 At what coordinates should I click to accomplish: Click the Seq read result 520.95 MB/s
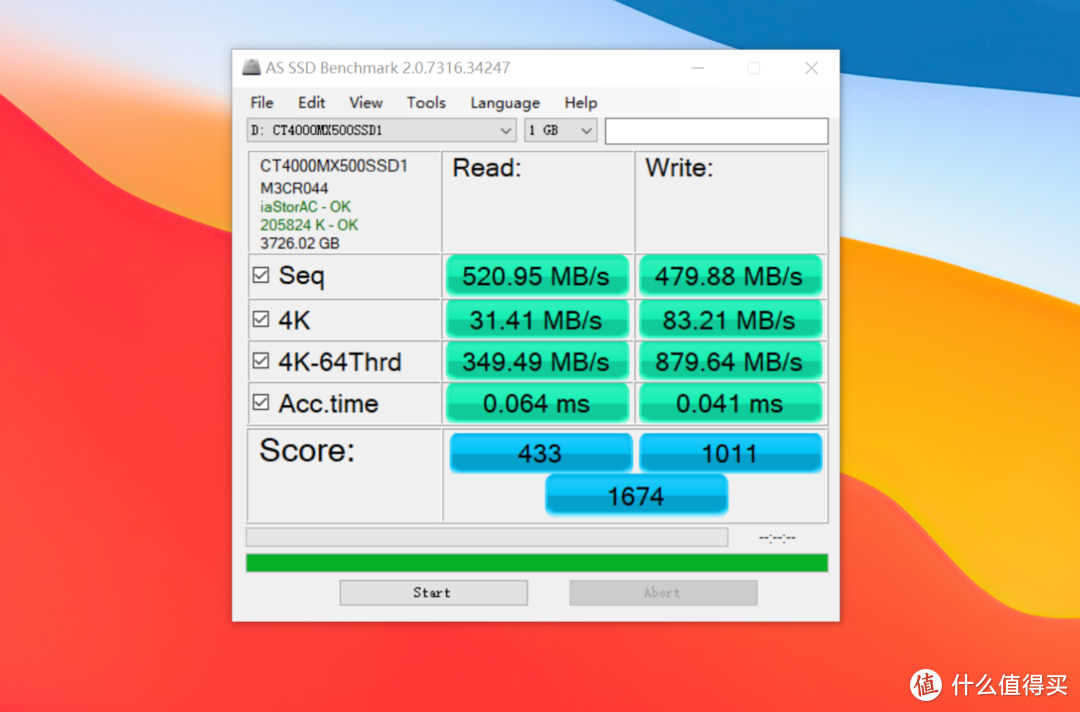pyautogui.click(x=537, y=275)
